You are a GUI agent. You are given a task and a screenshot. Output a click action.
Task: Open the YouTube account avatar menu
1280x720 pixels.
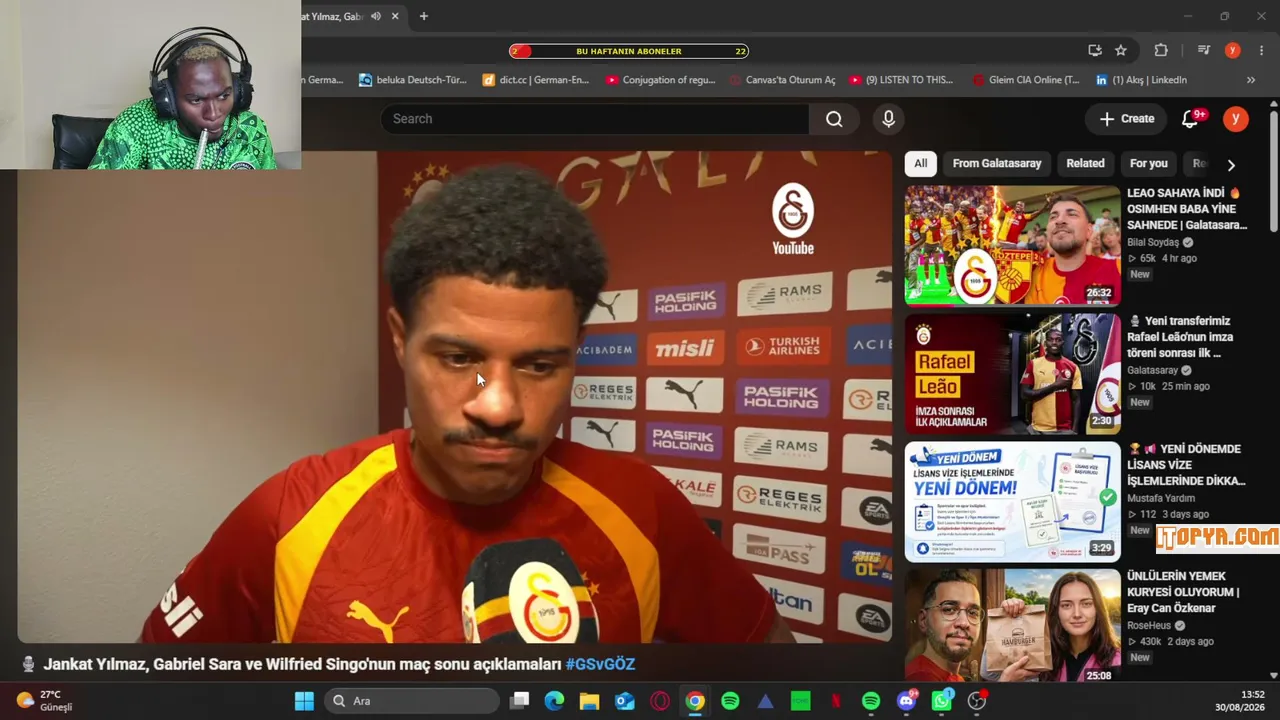click(1236, 119)
